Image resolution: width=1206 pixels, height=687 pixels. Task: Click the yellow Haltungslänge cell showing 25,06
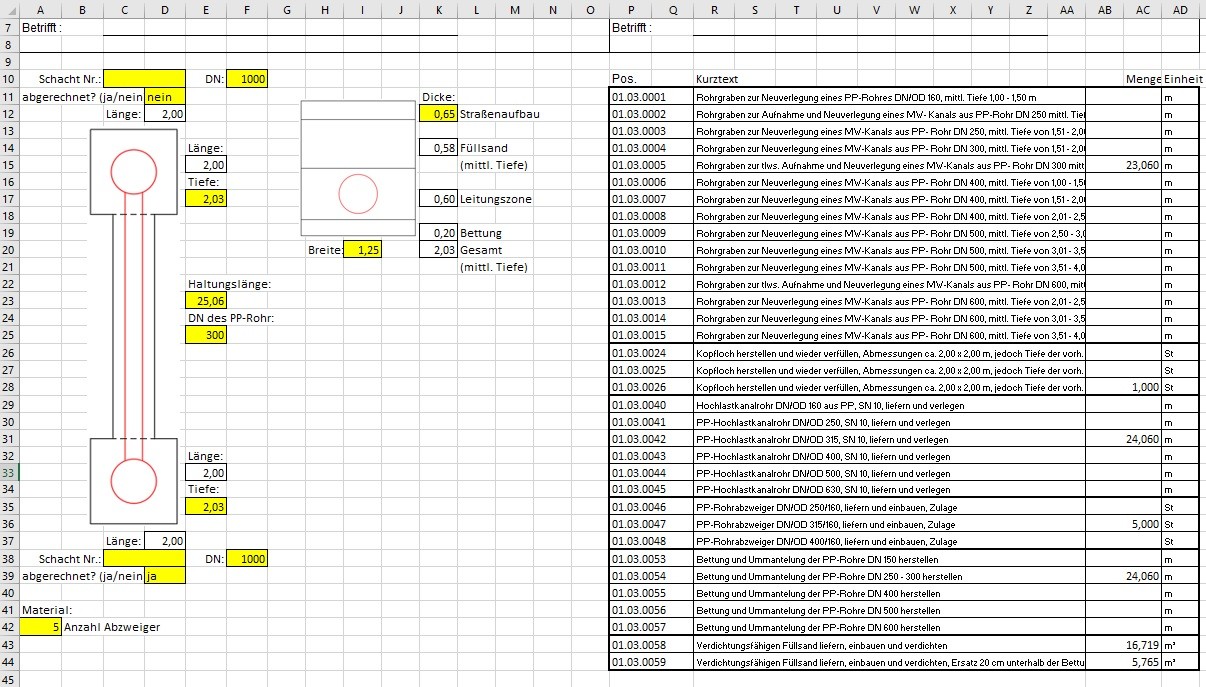click(206, 301)
